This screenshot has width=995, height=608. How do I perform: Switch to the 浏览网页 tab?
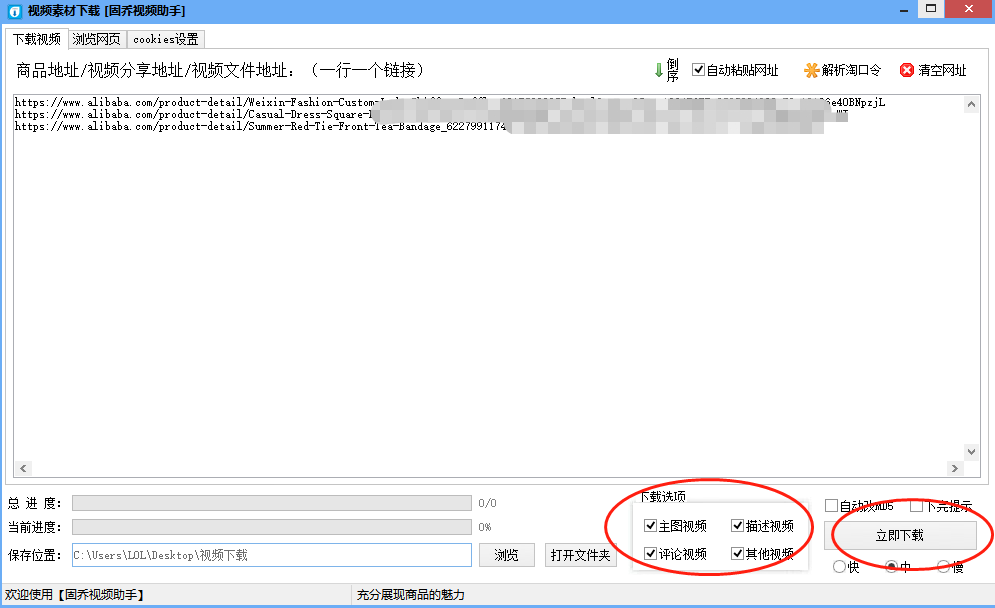[96, 39]
